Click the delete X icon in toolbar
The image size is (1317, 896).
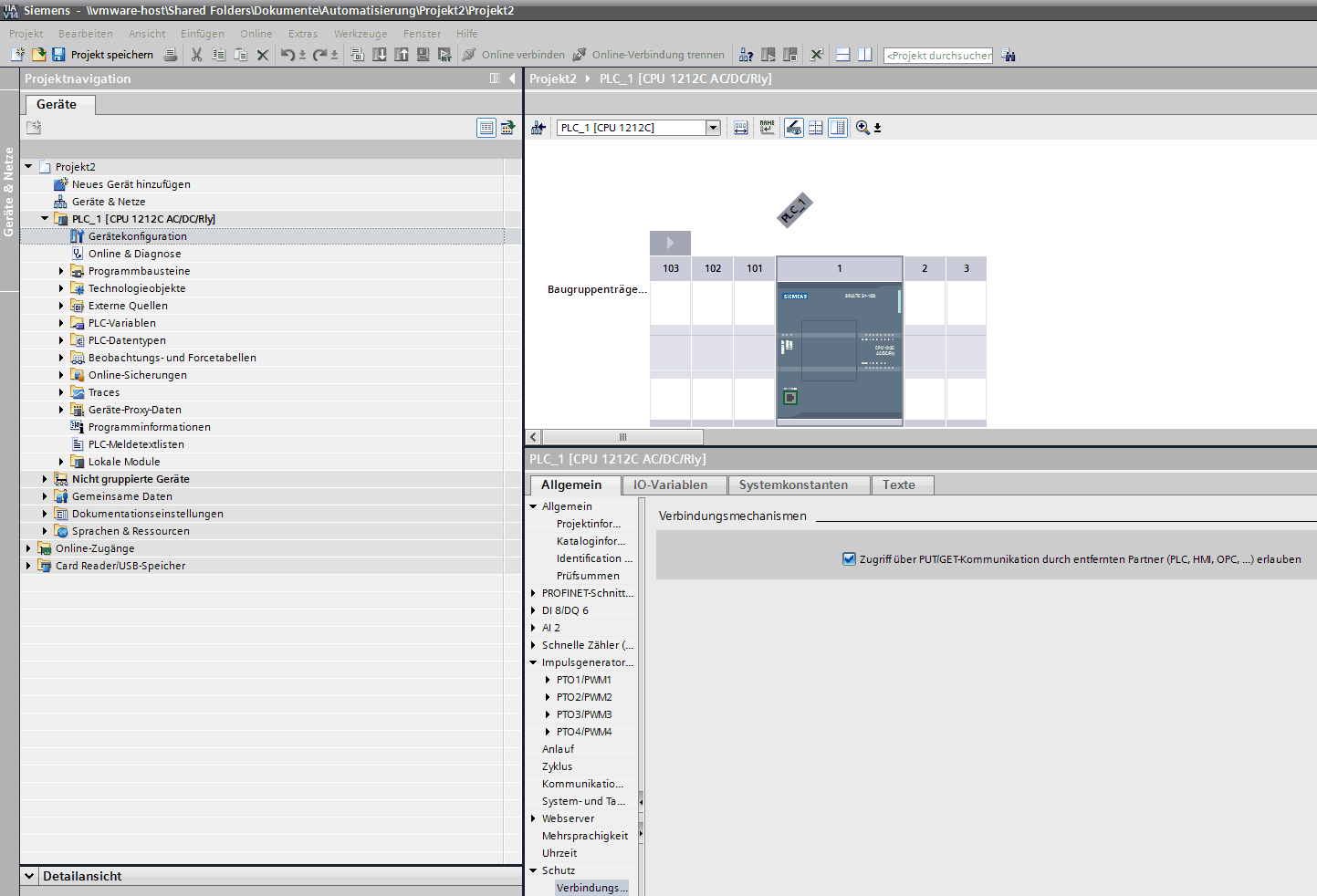click(263, 55)
